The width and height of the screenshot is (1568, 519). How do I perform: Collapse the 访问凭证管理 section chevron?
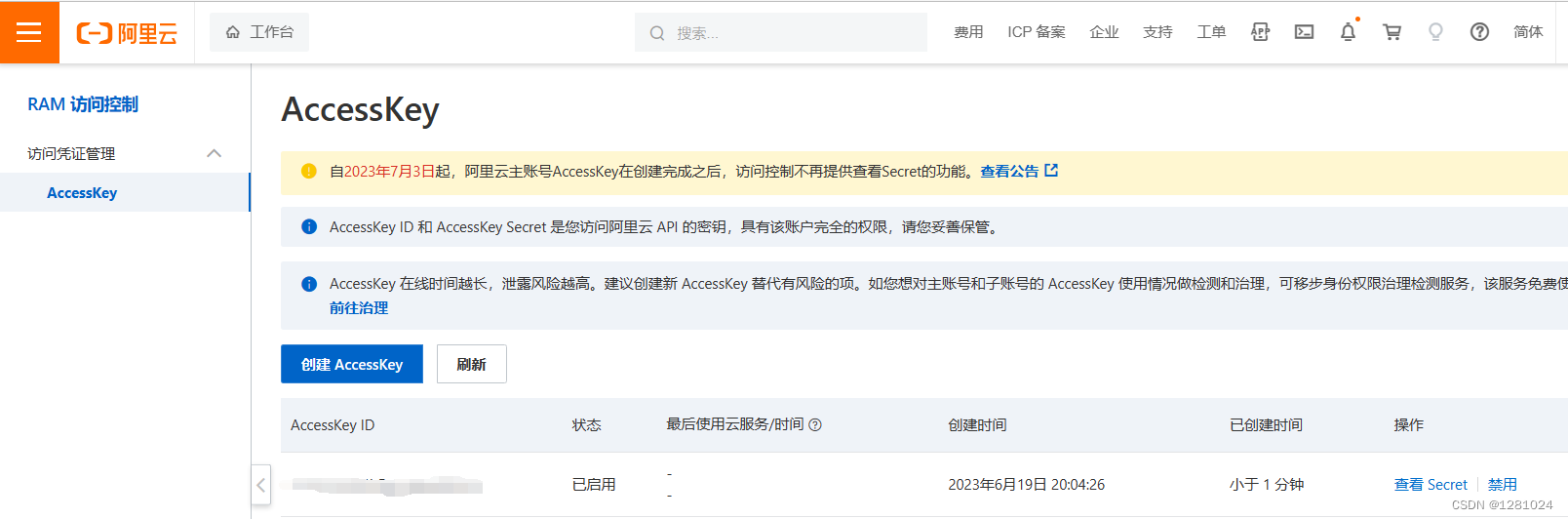point(215,153)
